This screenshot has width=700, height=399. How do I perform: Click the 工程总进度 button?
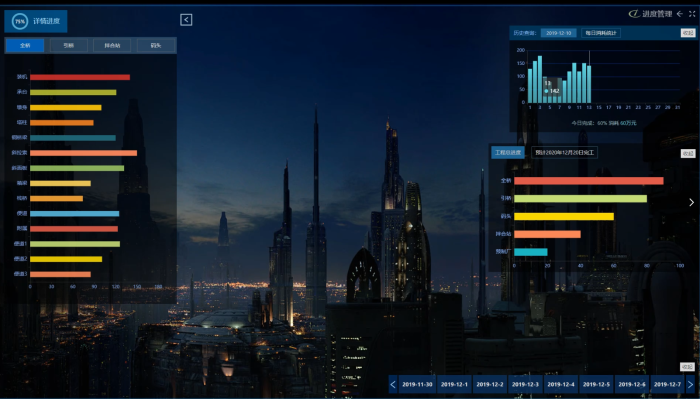coord(508,153)
